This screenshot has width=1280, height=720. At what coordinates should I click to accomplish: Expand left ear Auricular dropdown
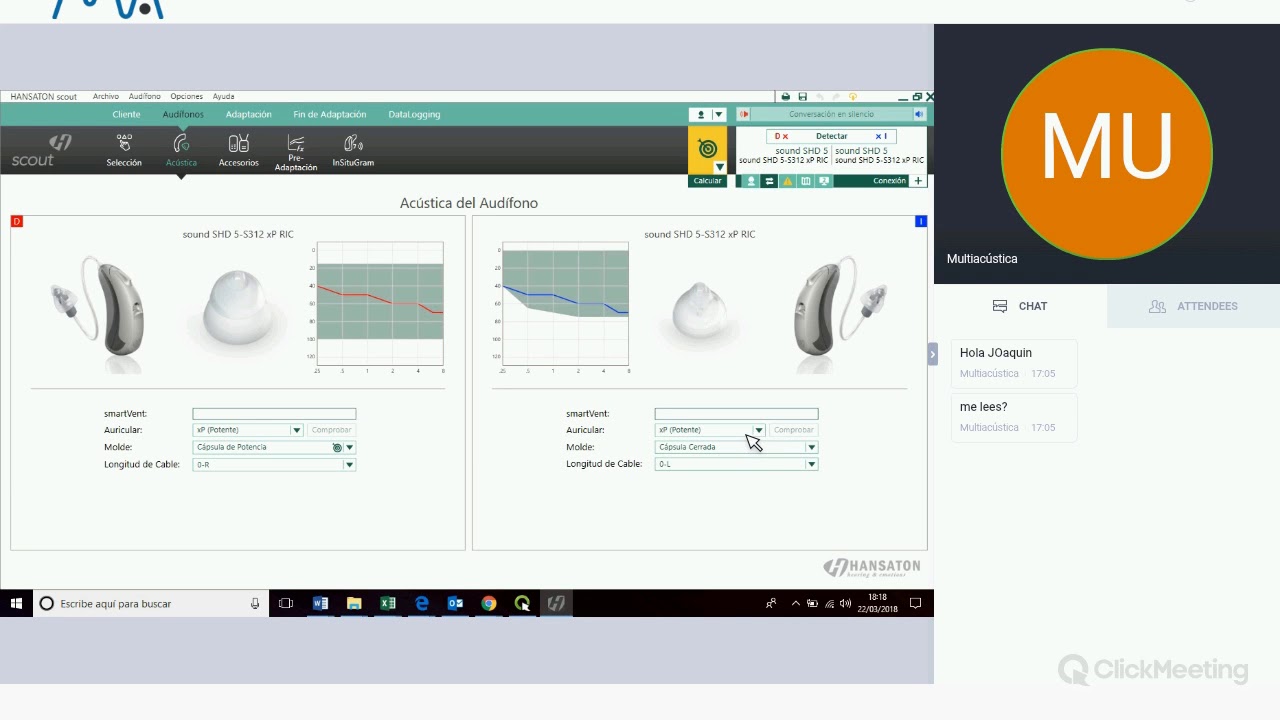(x=759, y=430)
